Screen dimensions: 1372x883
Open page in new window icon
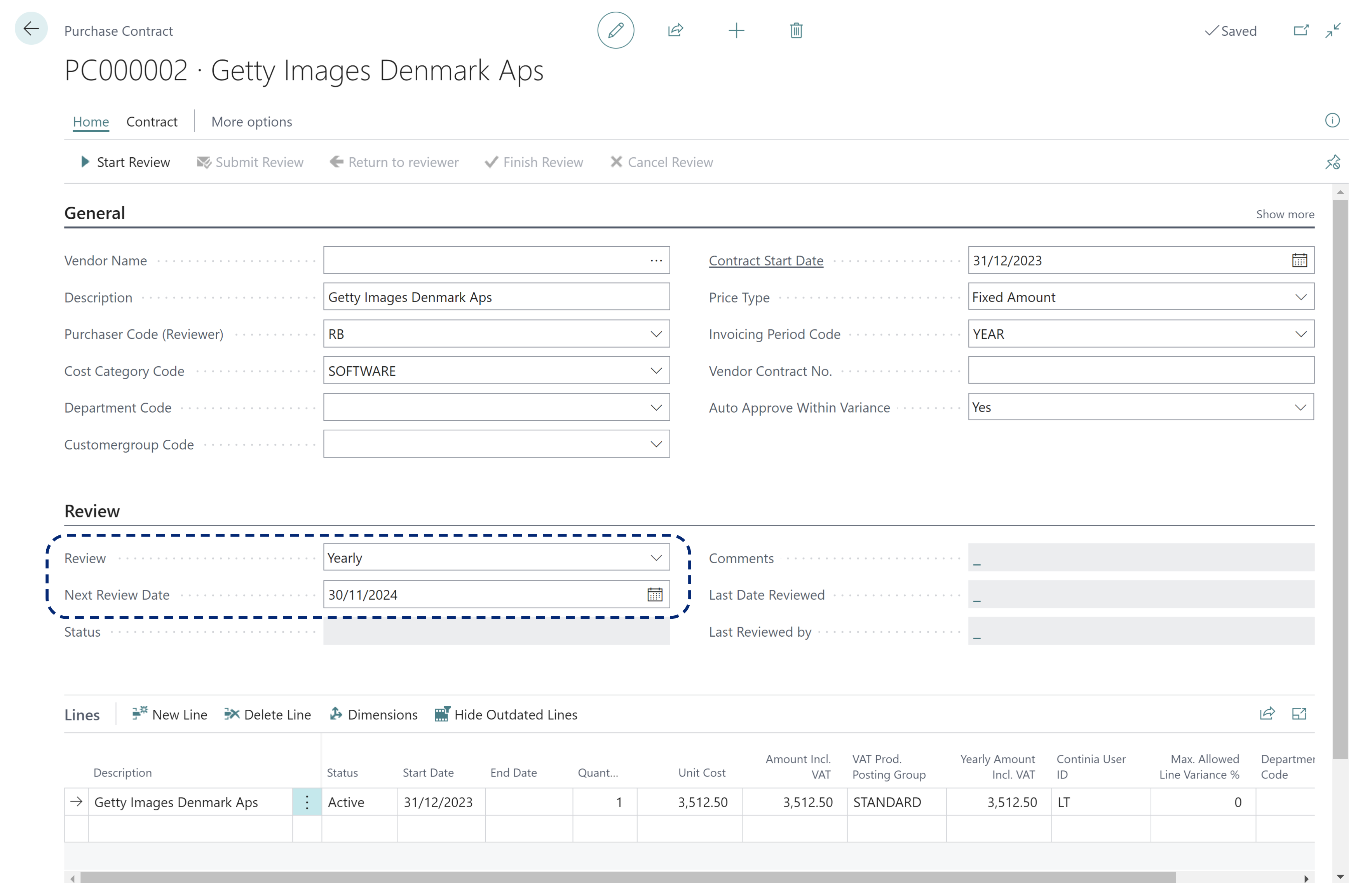point(1301,30)
